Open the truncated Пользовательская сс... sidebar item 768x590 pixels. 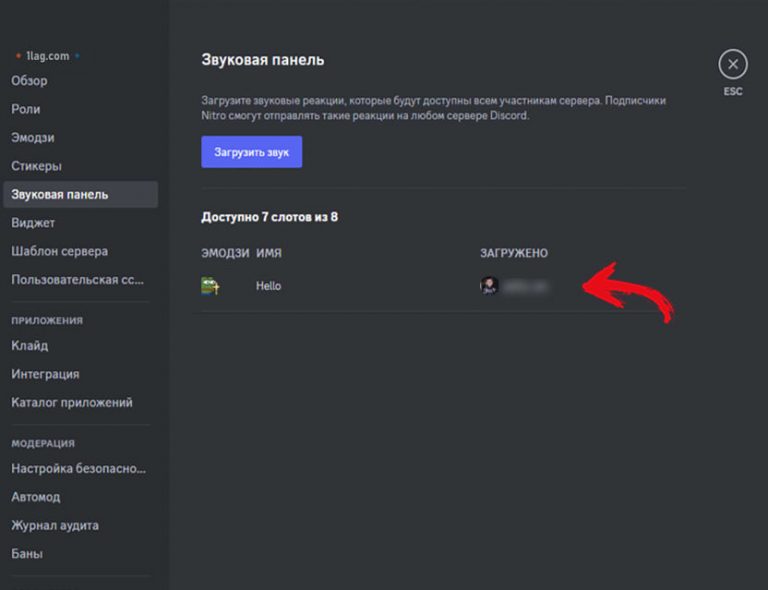78,280
